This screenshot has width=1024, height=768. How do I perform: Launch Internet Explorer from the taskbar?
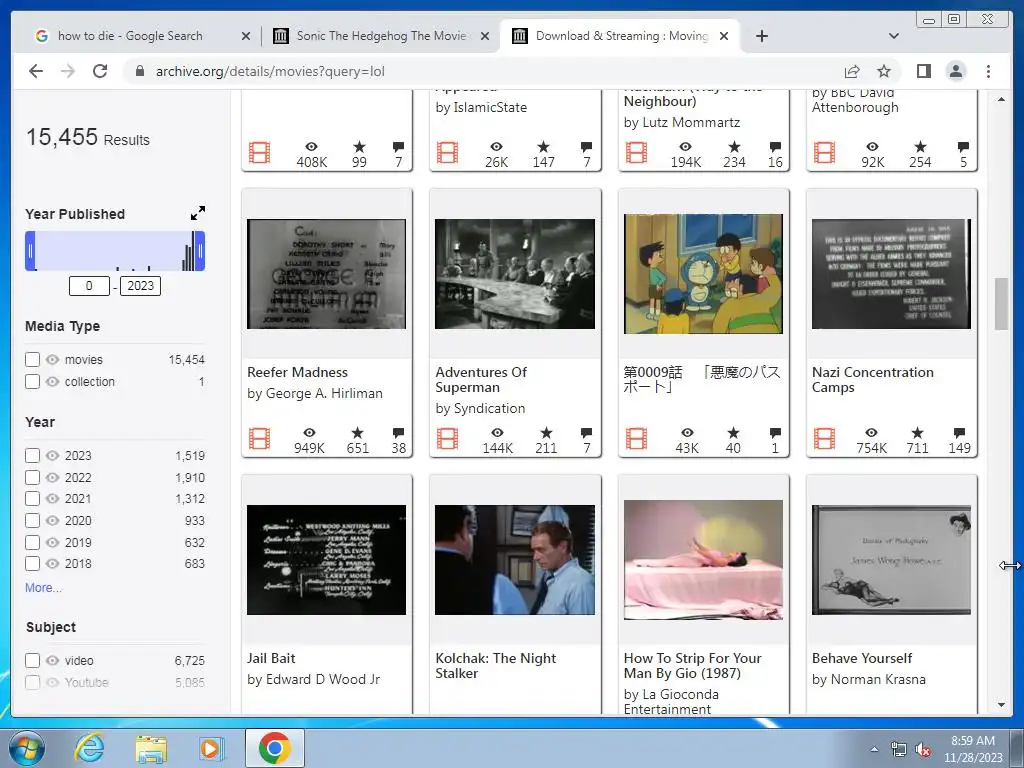[x=89, y=748]
